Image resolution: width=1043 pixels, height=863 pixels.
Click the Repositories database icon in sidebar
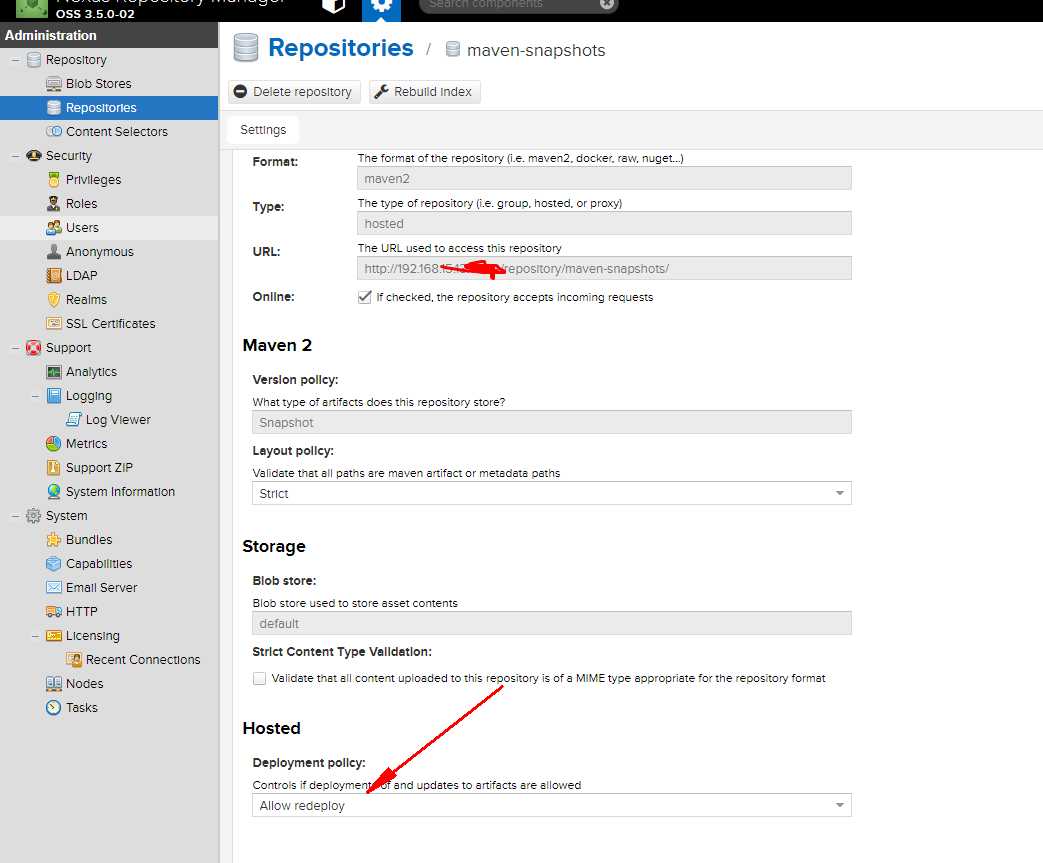[54, 108]
